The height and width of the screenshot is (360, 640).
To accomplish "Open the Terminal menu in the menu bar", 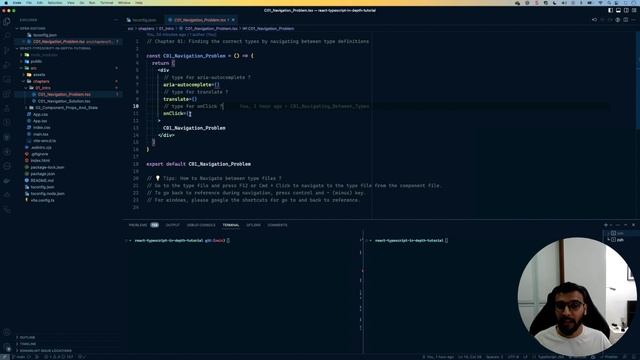I will coord(107,2).
